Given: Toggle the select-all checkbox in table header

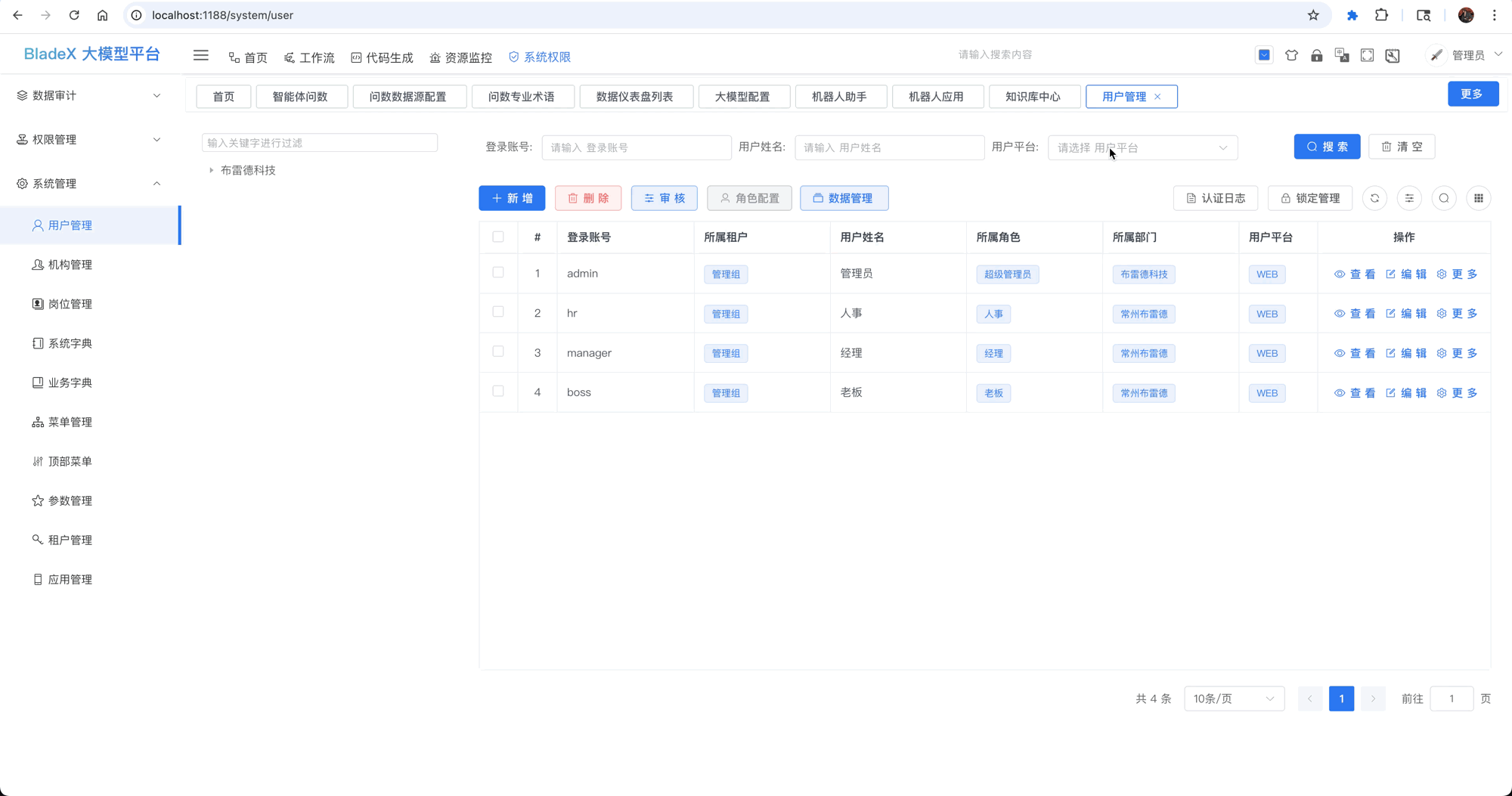Looking at the screenshot, I should [x=497, y=237].
